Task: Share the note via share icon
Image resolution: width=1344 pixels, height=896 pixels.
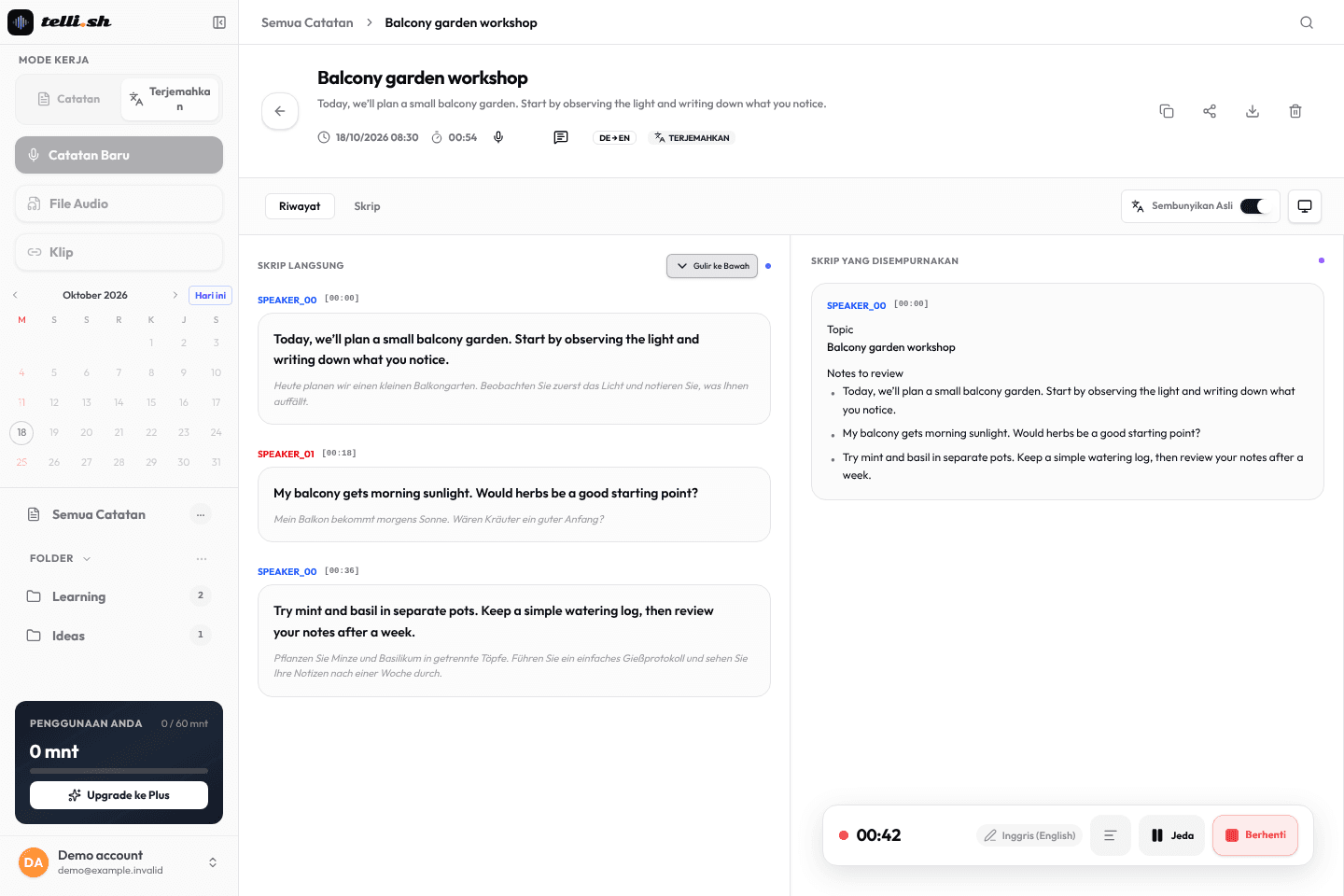Action: pyautogui.click(x=1210, y=111)
